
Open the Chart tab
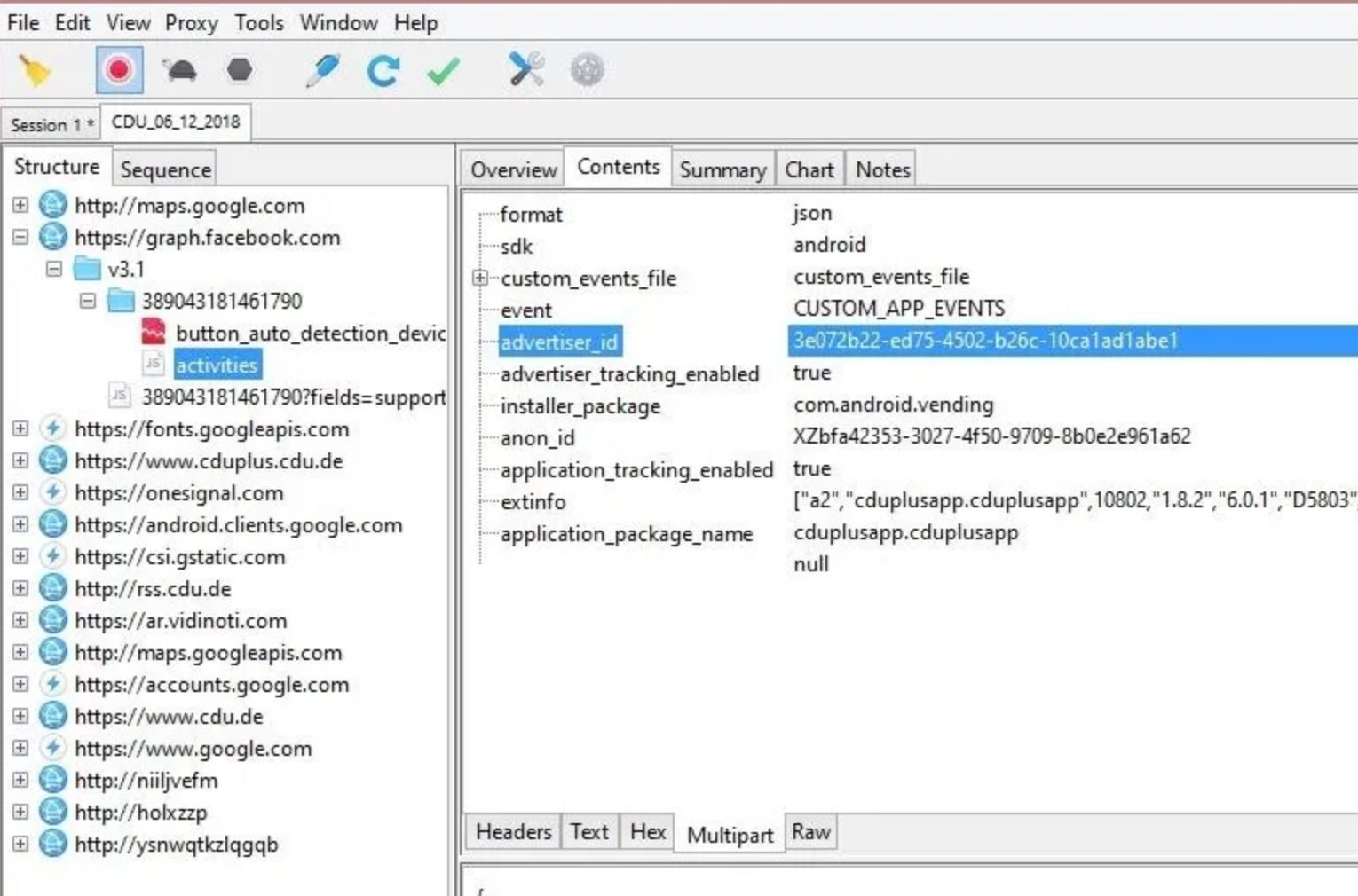[809, 169]
